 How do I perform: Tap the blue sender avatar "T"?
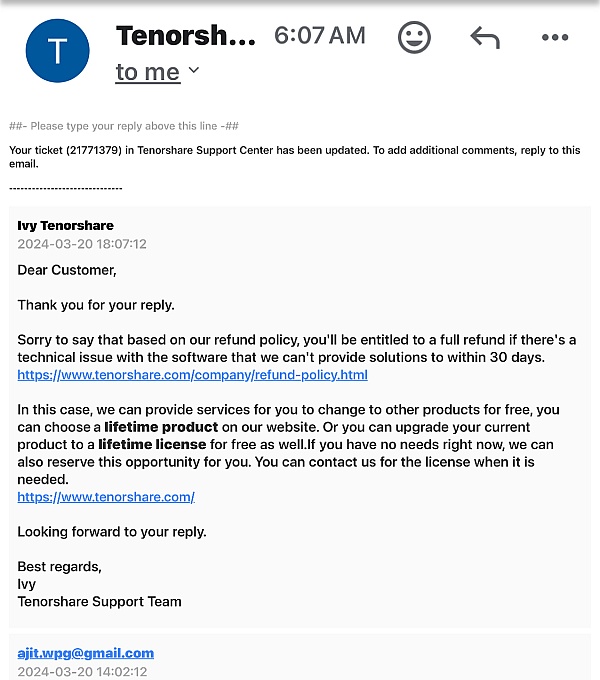click(x=57, y=51)
